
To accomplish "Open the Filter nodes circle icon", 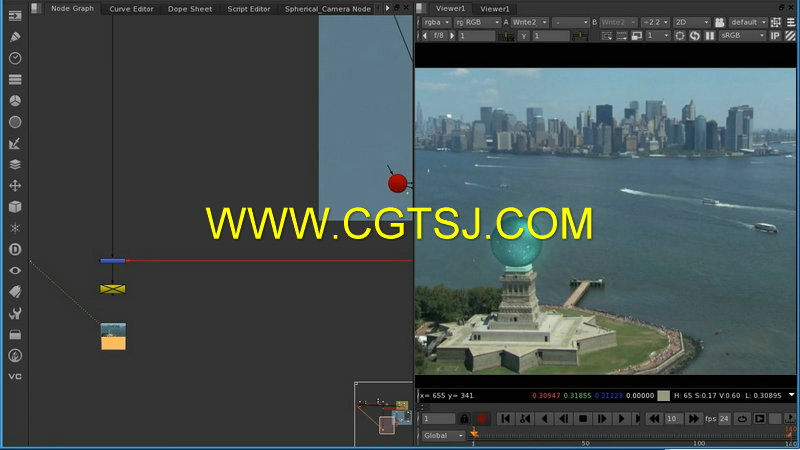I will (15, 122).
